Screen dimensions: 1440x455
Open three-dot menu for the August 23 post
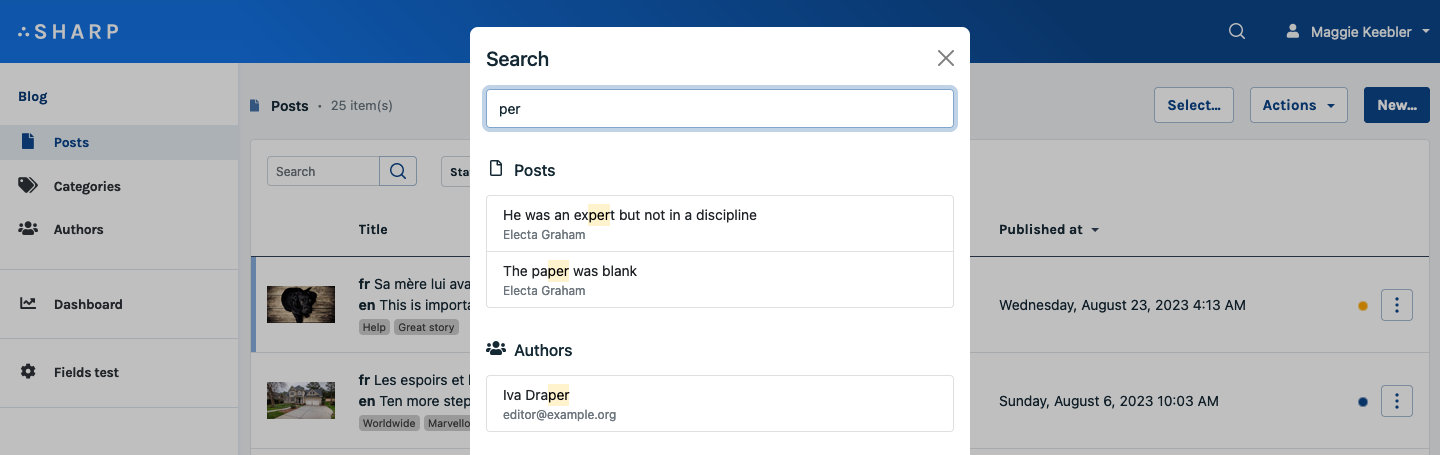coord(1397,305)
